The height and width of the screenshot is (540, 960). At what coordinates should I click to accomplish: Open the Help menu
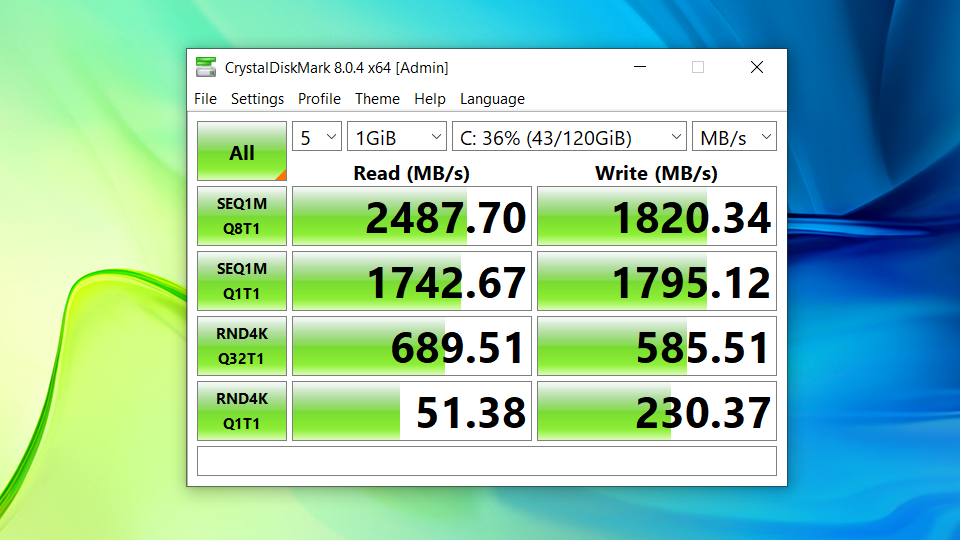pos(430,99)
